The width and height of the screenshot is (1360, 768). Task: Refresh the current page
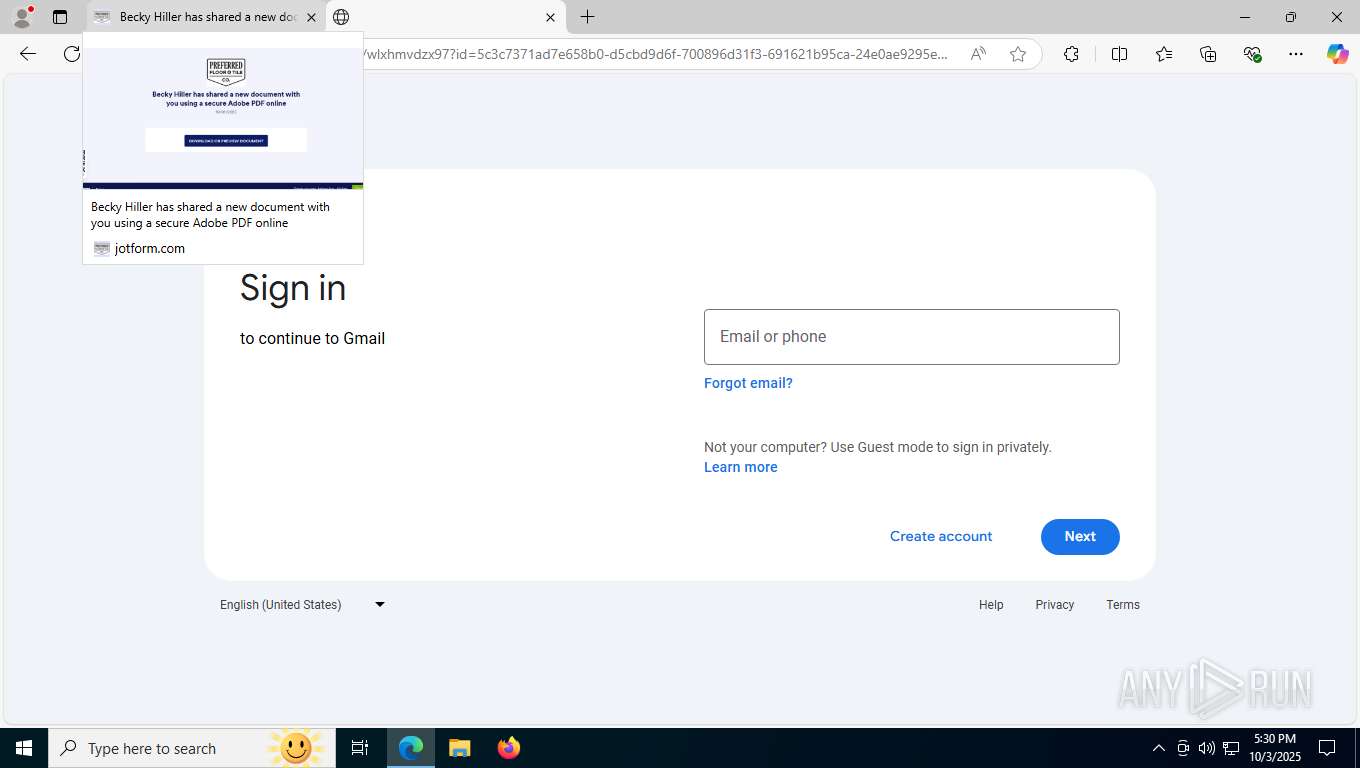point(72,54)
